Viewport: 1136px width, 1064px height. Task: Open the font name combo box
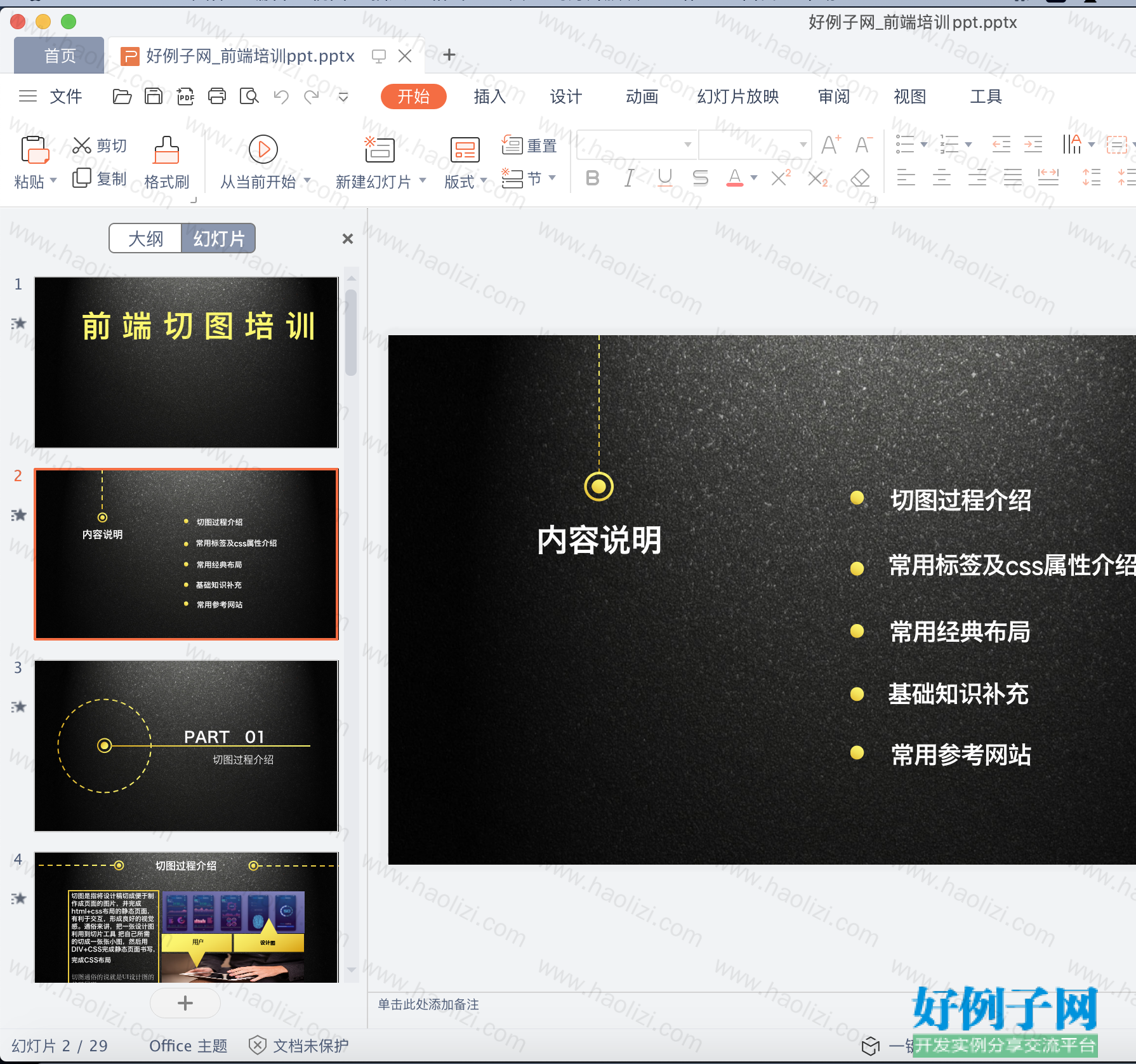(x=637, y=145)
